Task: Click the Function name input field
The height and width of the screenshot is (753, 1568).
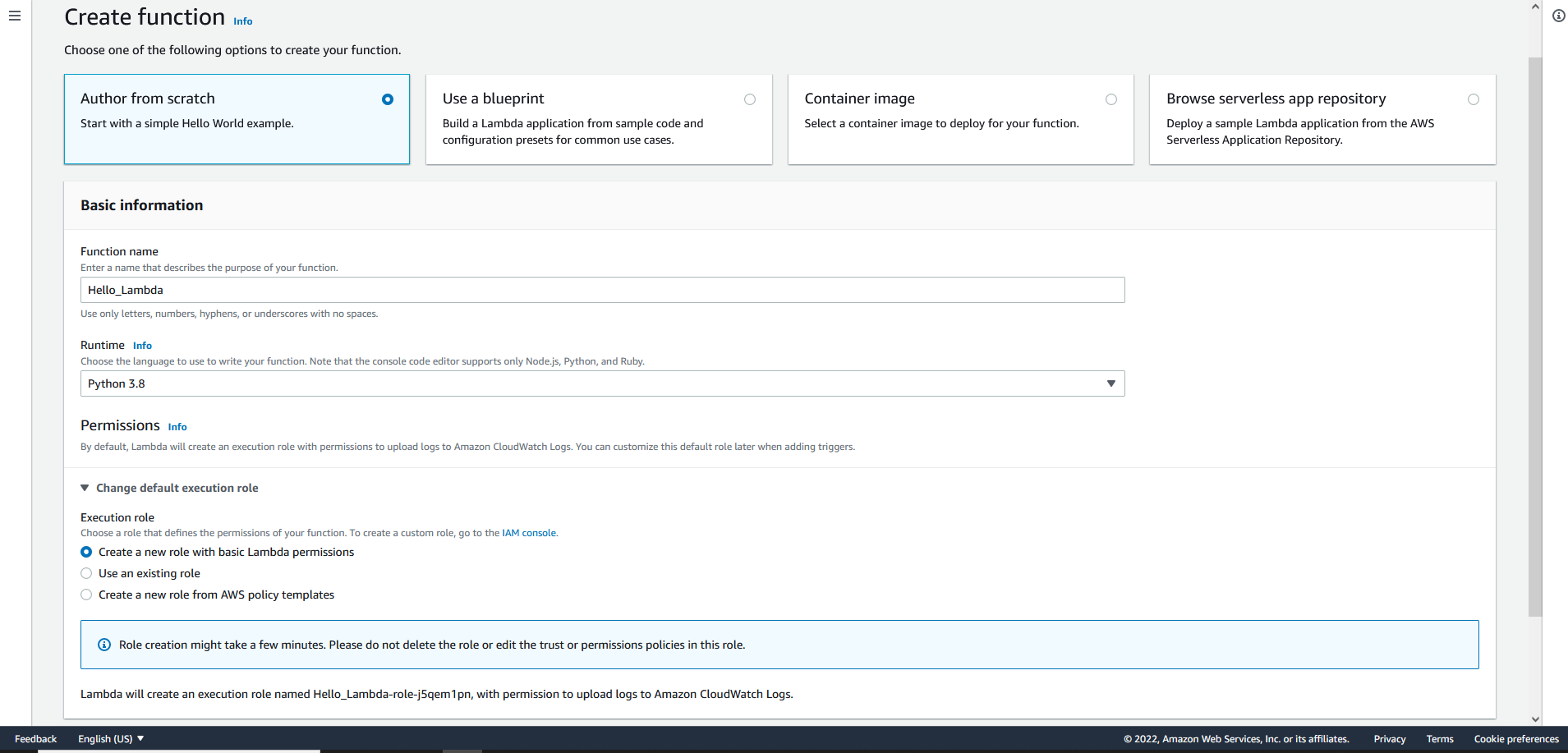Action: coord(603,290)
